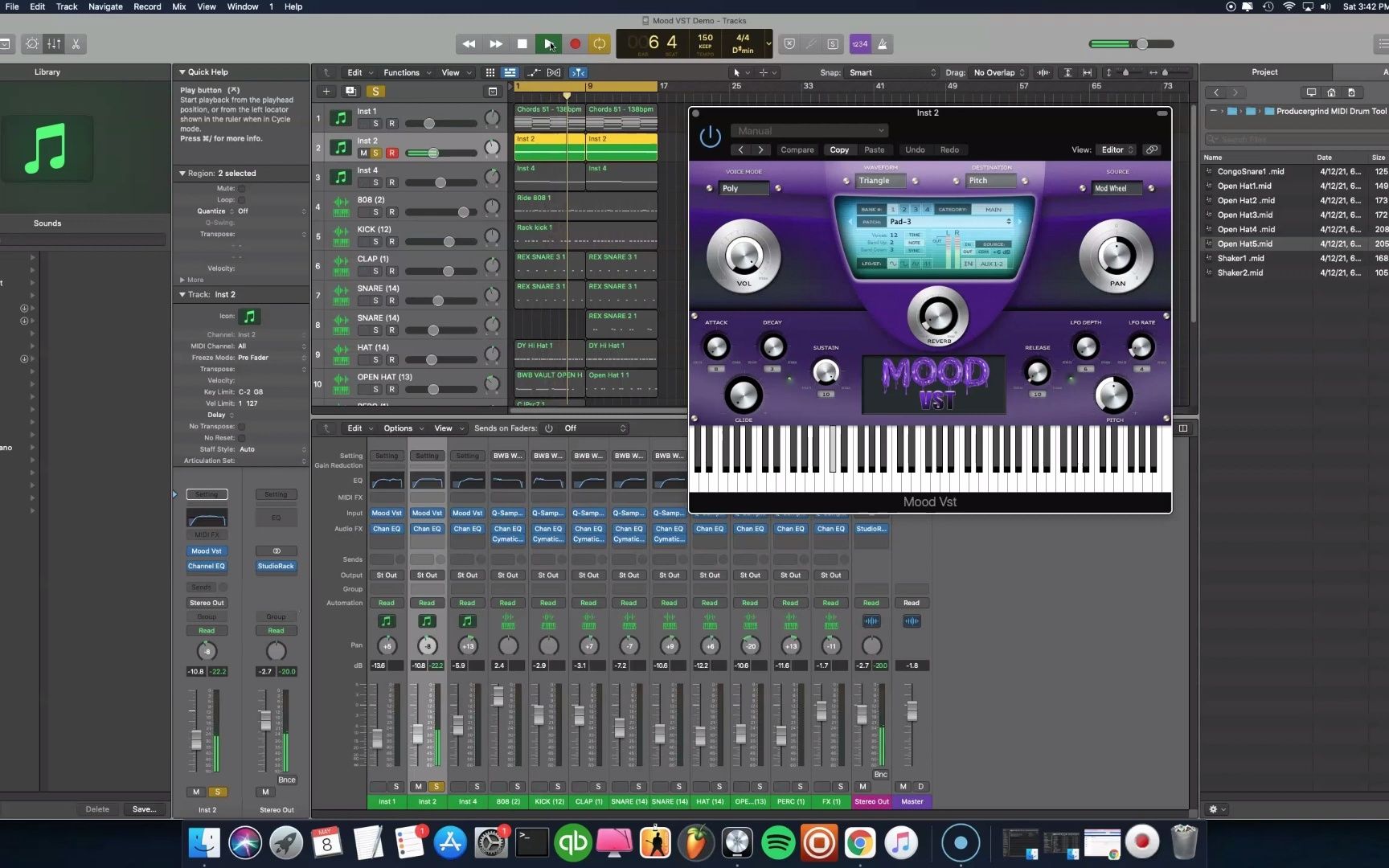The width and height of the screenshot is (1389, 868).
Task: Solo the KICK (12) track
Action: [375, 241]
